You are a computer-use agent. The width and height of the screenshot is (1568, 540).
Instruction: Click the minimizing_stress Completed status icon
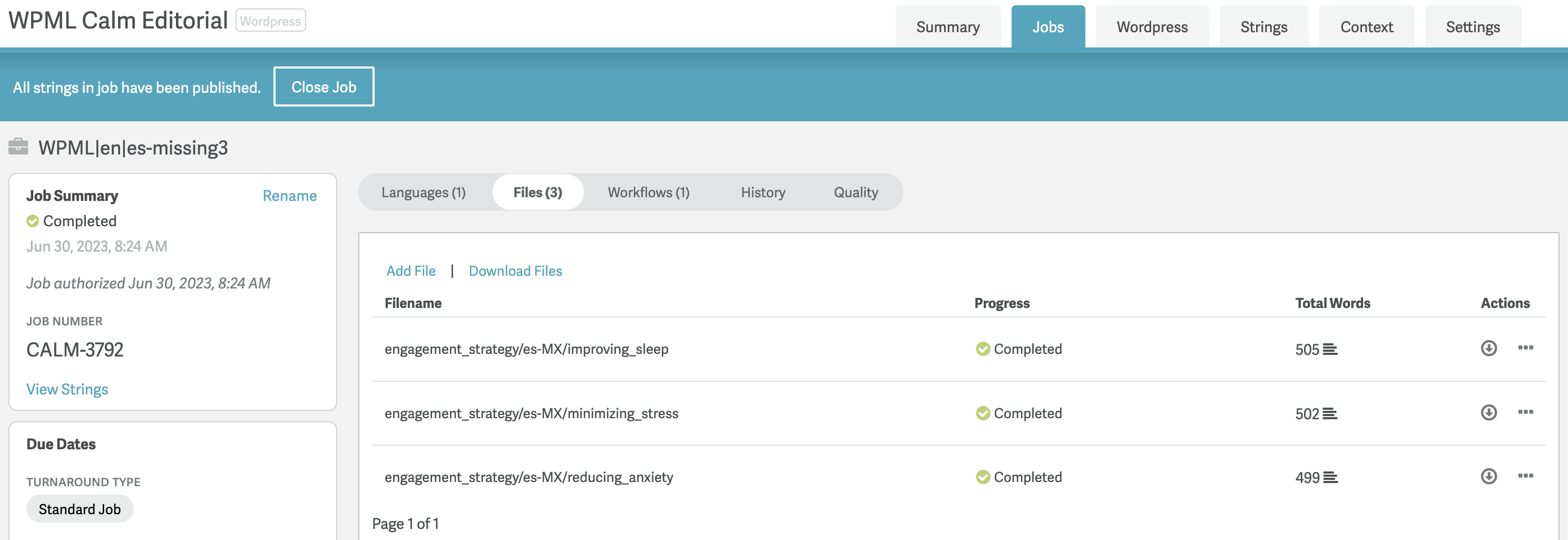click(x=983, y=413)
